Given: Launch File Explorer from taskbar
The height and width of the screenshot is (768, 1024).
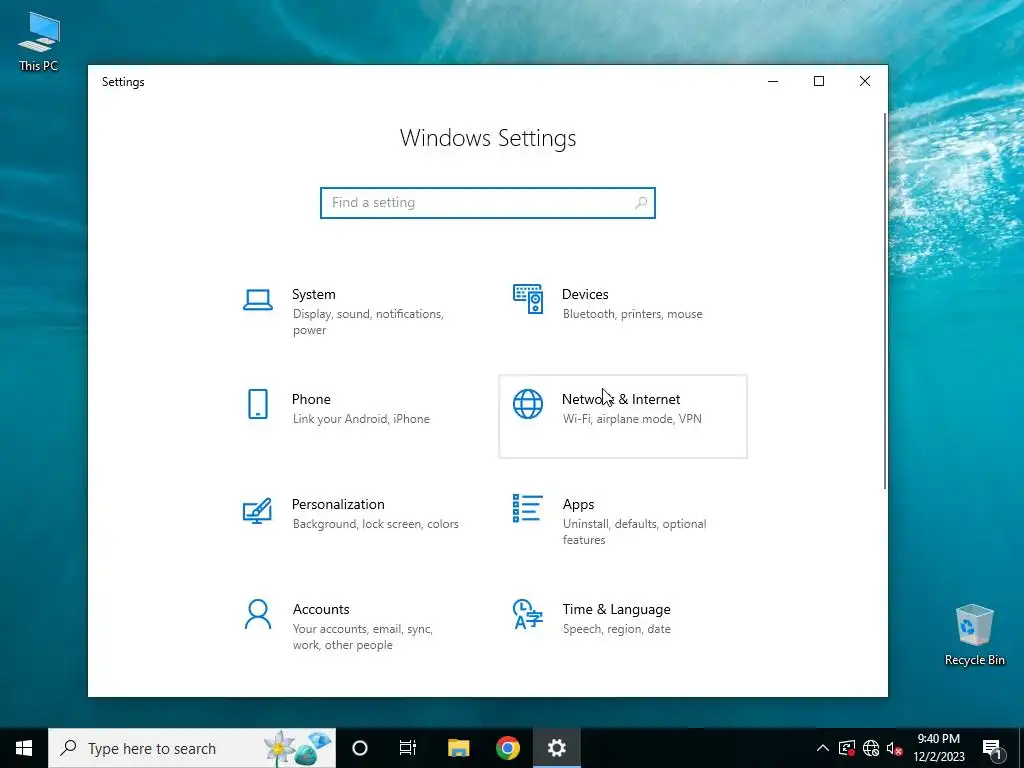Looking at the screenshot, I should tap(458, 748).
